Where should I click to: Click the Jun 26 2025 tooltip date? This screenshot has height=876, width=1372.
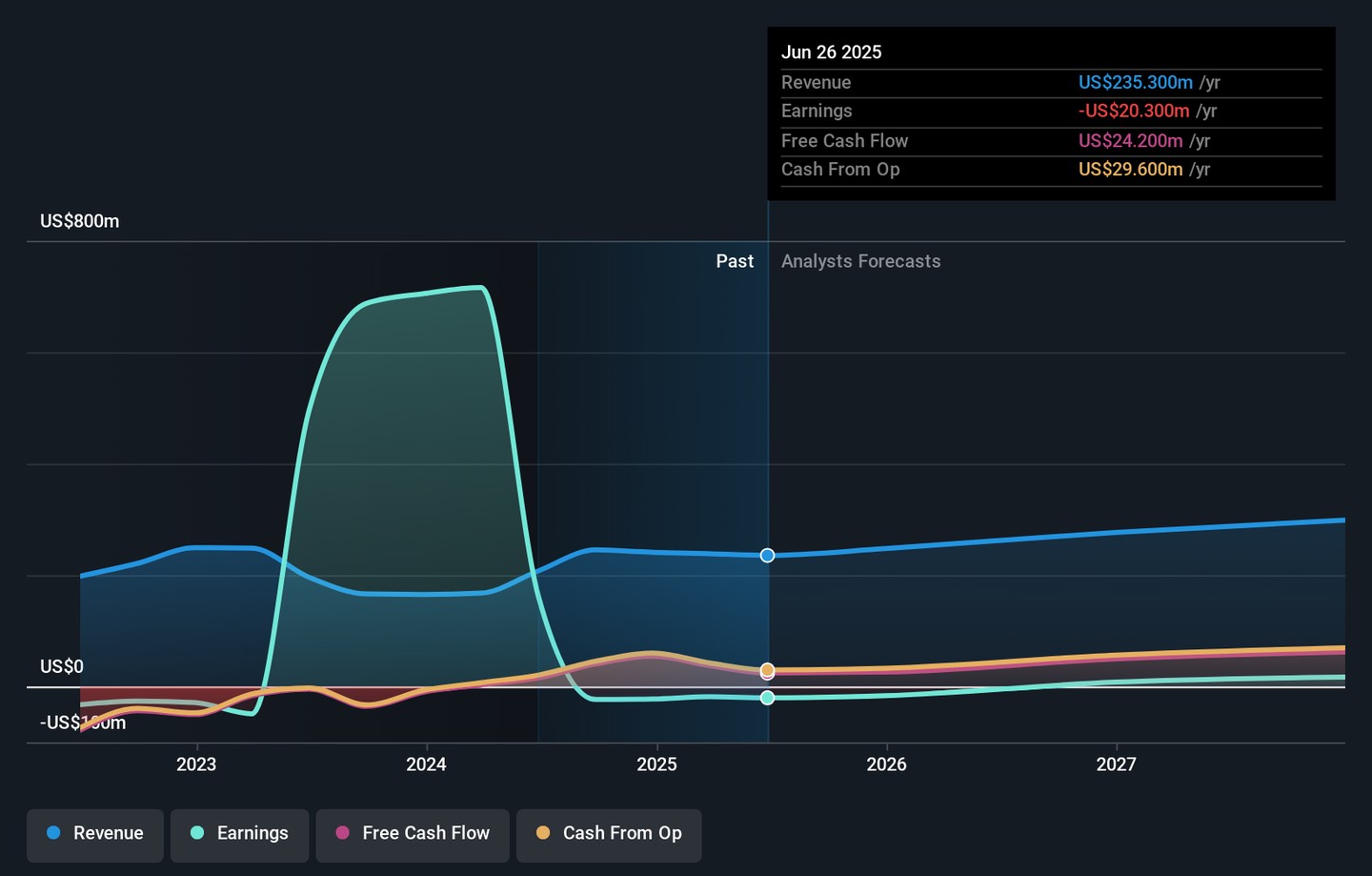point(831,52)
